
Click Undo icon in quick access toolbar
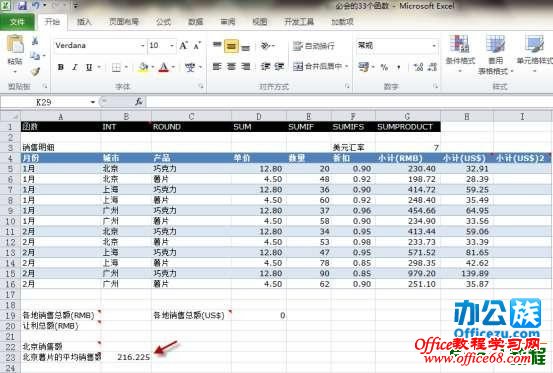tap(36, 6)
